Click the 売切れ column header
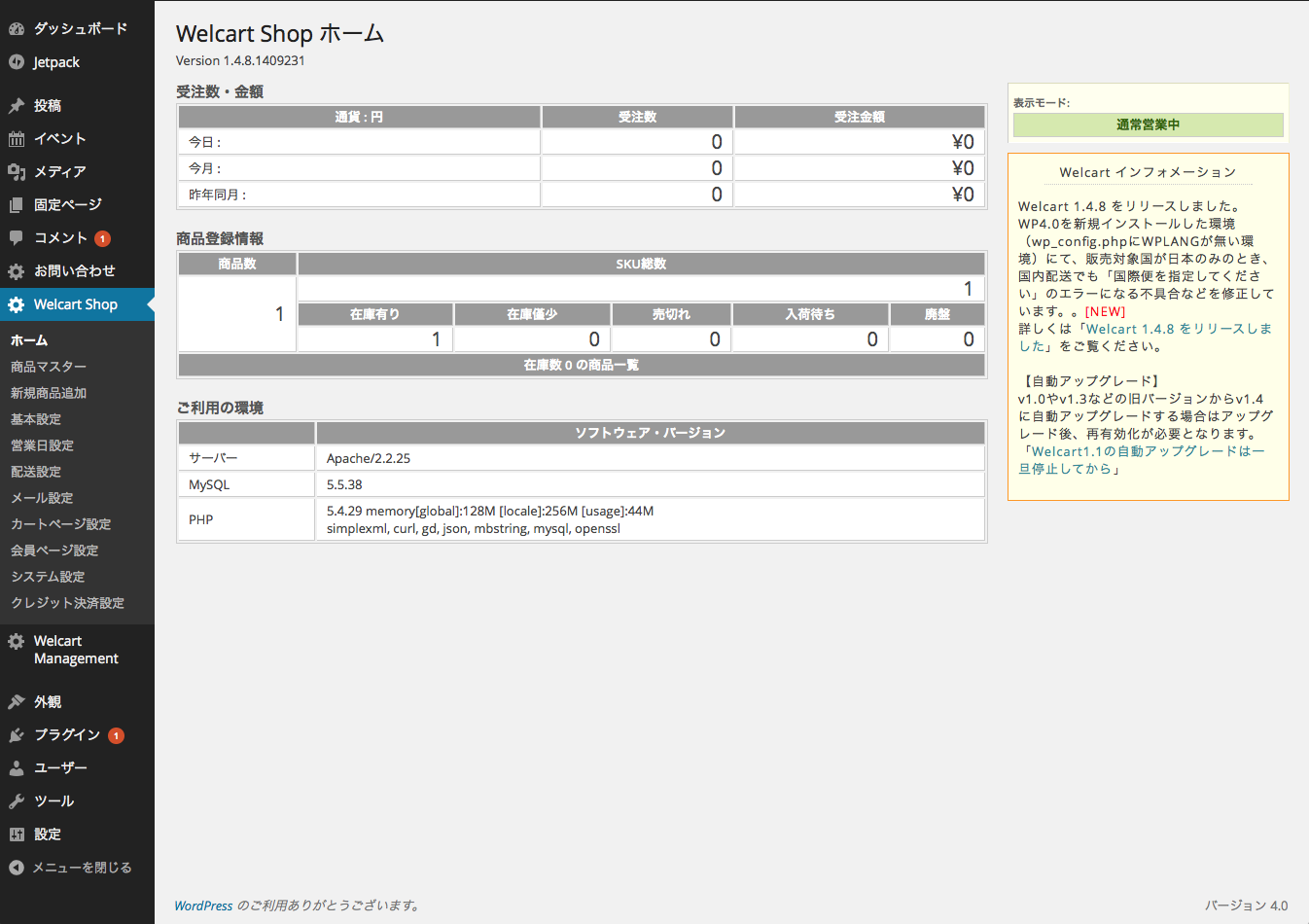This screenshot has width=1309, height=924. [x=671, y=314]
